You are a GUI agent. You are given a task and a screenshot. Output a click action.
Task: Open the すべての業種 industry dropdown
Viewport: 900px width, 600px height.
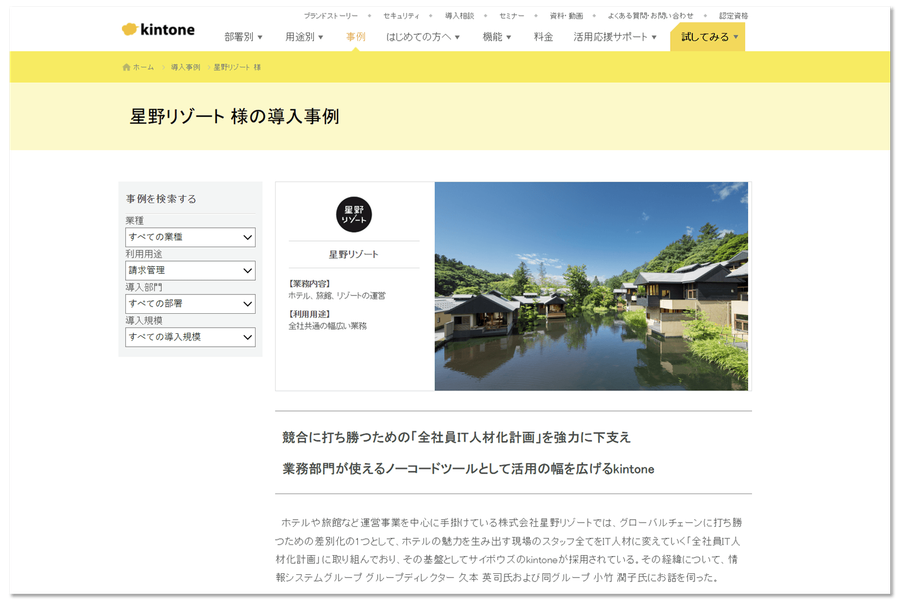pyautogui.click(x=190, y=237)
